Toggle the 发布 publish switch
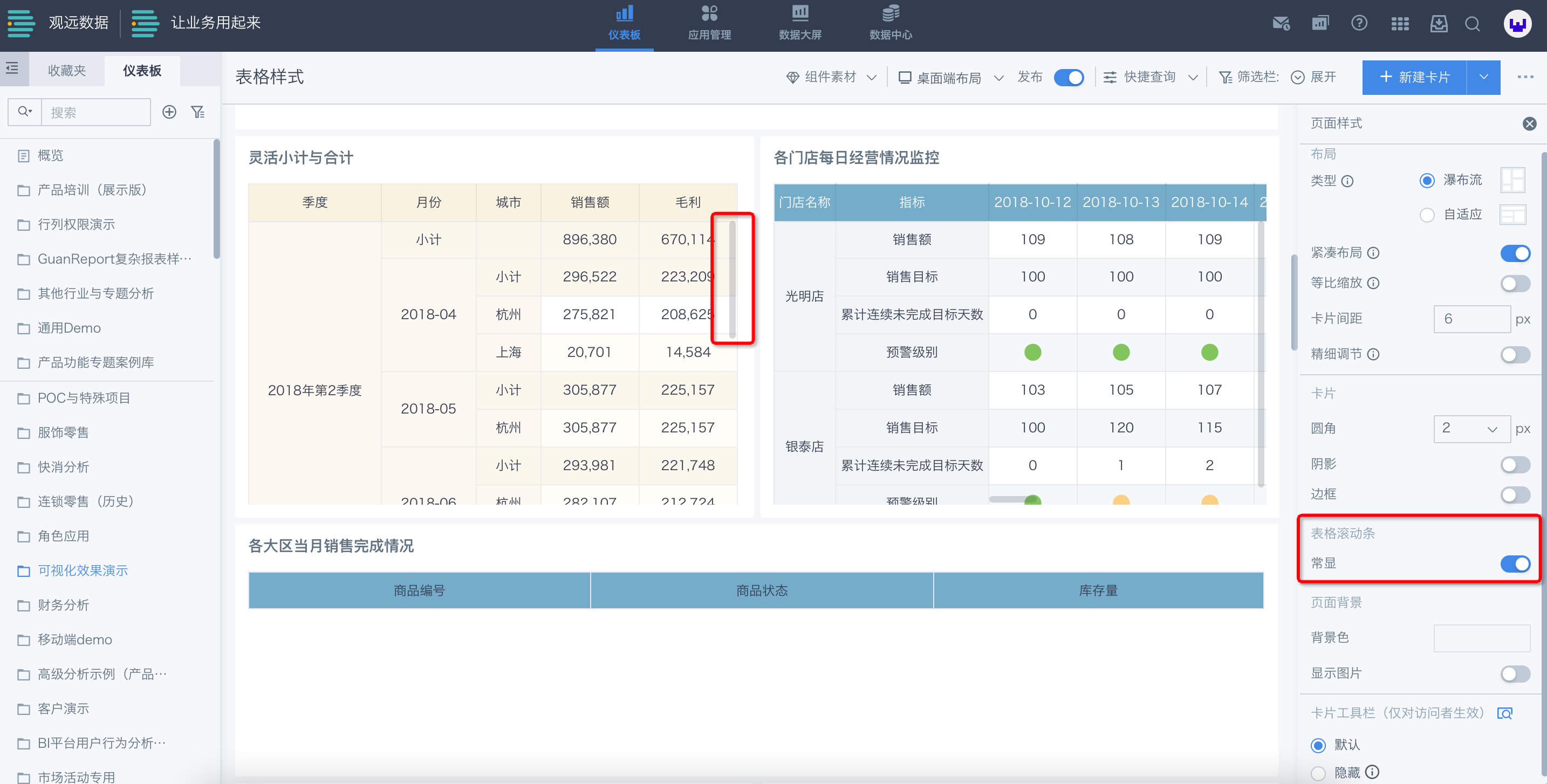This screenshot has height=784, width=1547. click(x=1069, y=78)
